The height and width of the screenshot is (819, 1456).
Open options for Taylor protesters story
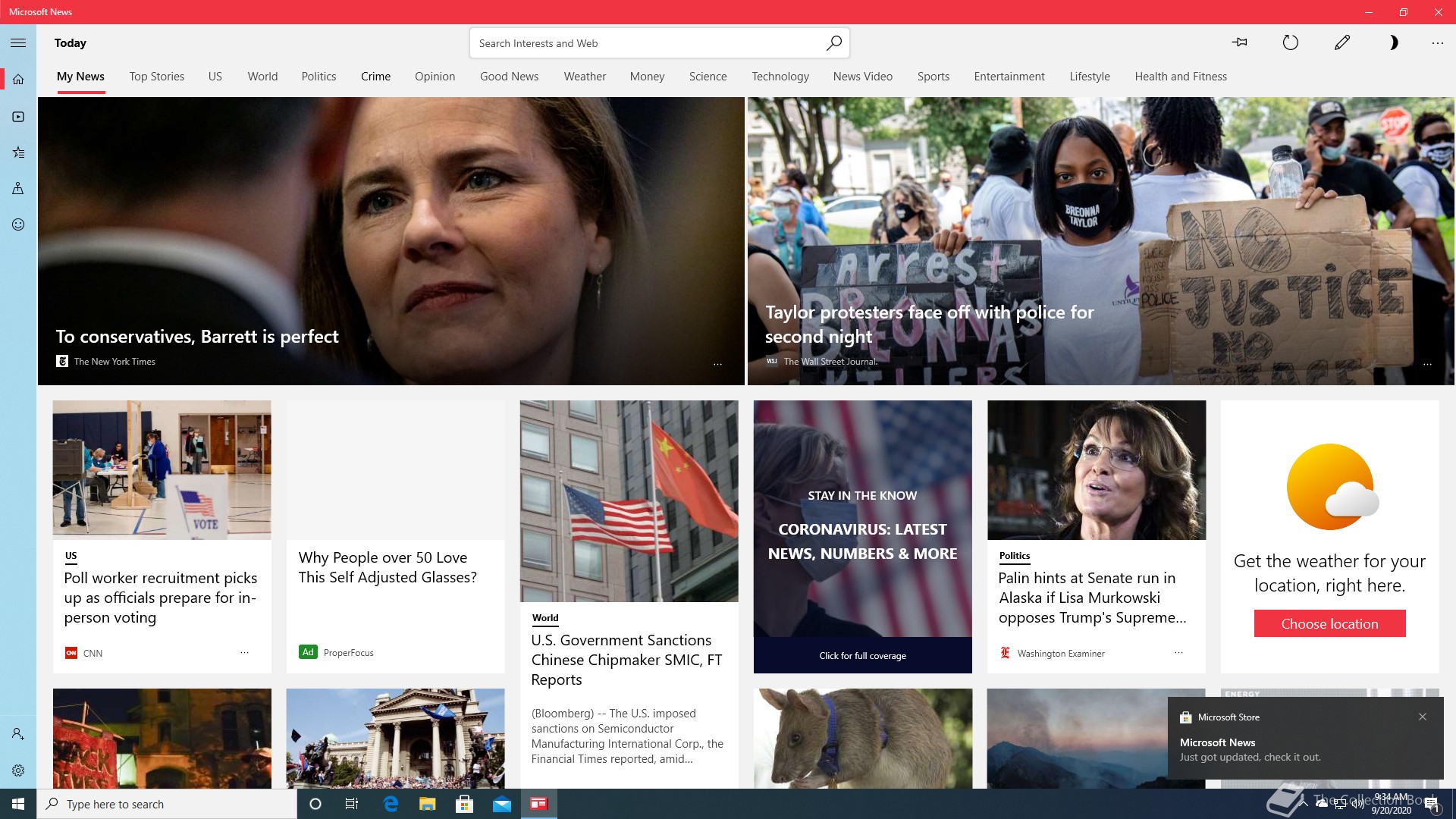tap(1427, 365)
